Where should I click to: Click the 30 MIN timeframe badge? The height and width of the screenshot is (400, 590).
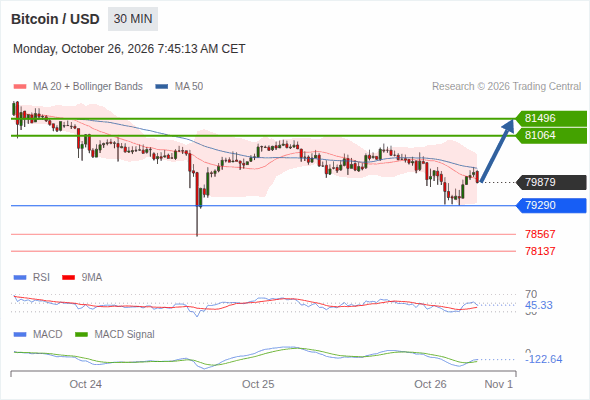133,19
